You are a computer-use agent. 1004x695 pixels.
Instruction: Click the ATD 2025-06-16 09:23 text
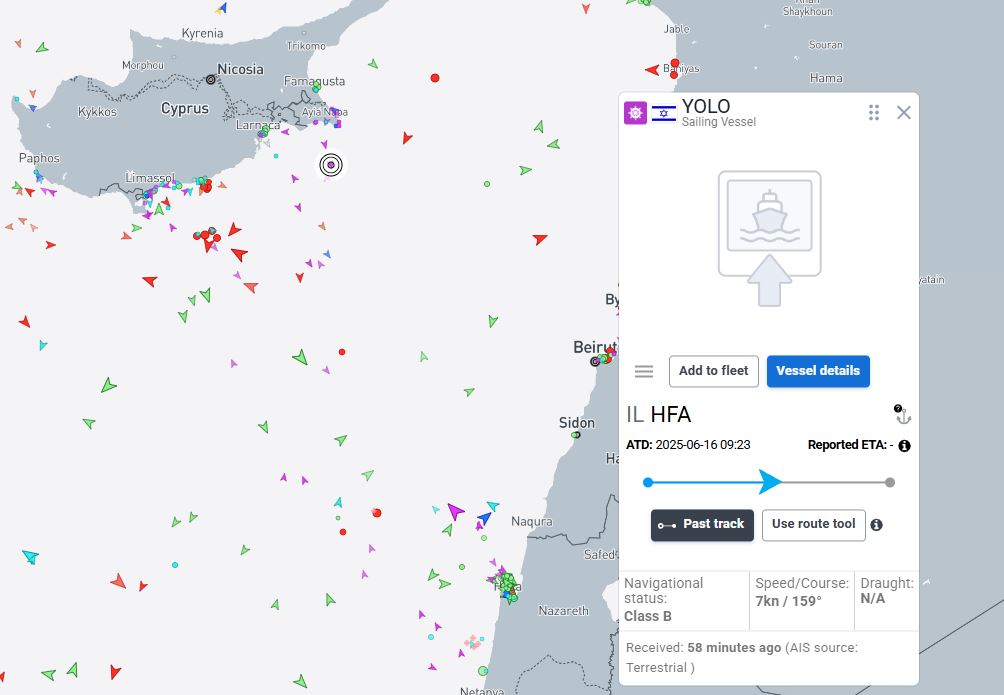click(x=688, y=445)
